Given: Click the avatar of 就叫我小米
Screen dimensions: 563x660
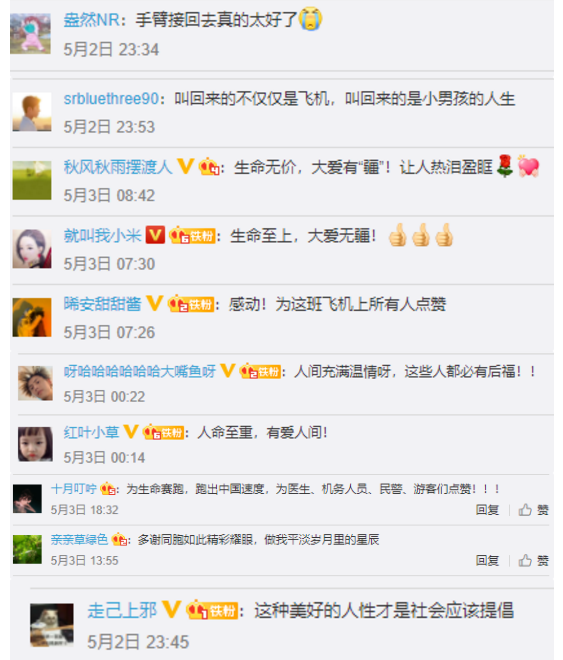Looking at the screenshot, I should 32,249.
